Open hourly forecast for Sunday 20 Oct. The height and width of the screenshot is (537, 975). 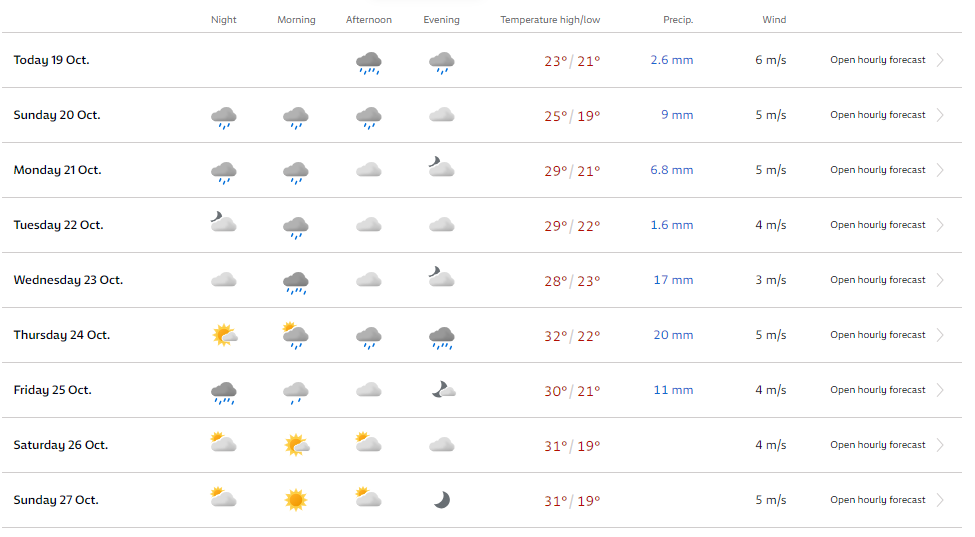click(877, 115)
